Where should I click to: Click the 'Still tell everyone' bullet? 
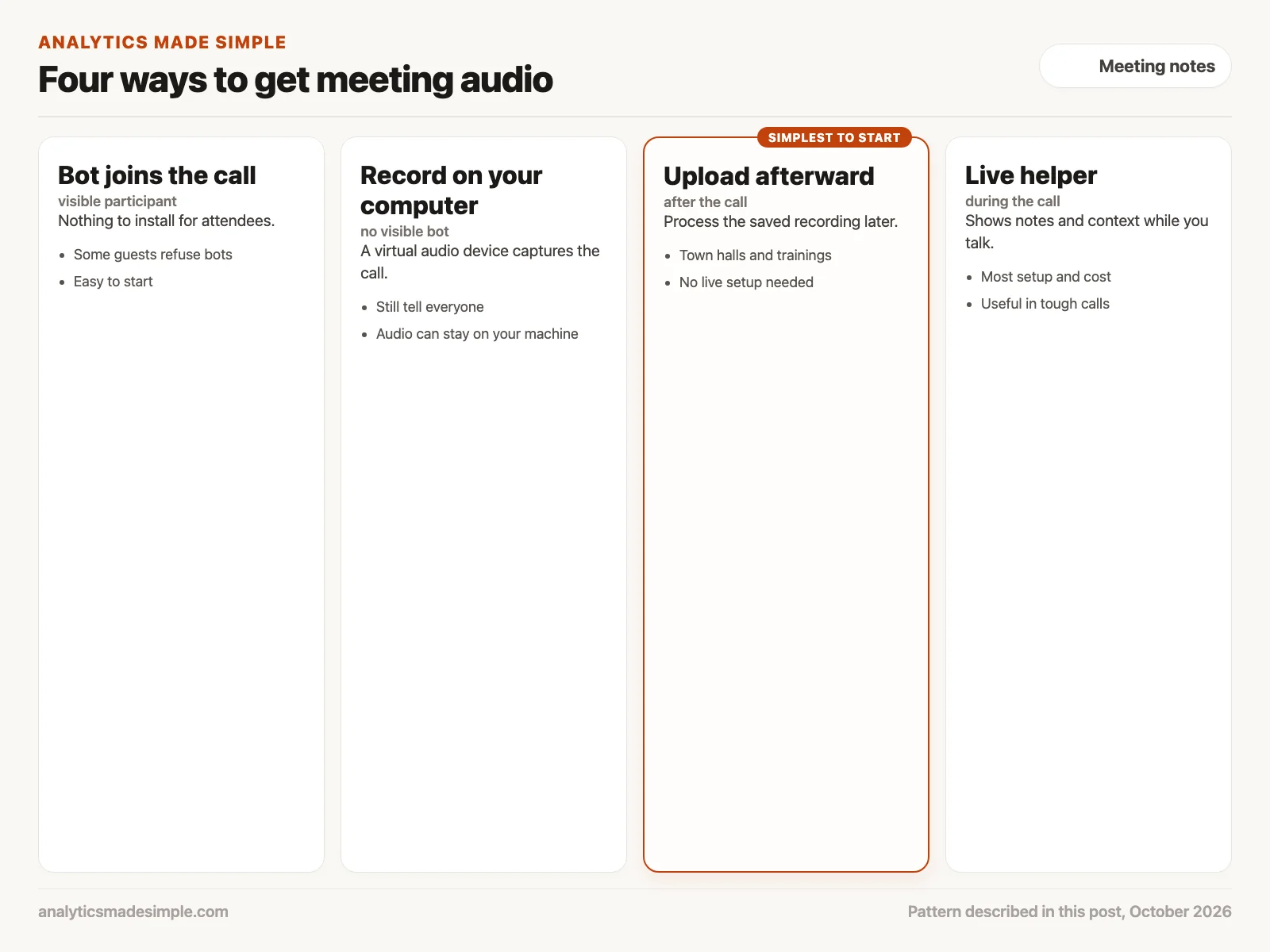tap(430, 307)
